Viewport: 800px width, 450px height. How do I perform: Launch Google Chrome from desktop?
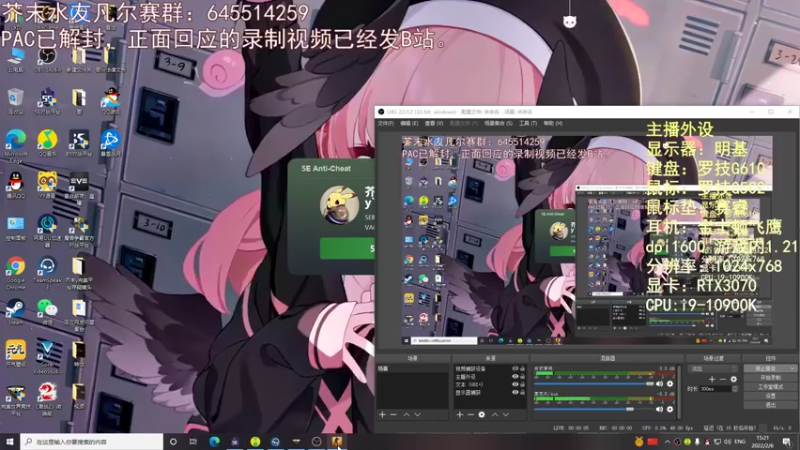coord(16,273)
